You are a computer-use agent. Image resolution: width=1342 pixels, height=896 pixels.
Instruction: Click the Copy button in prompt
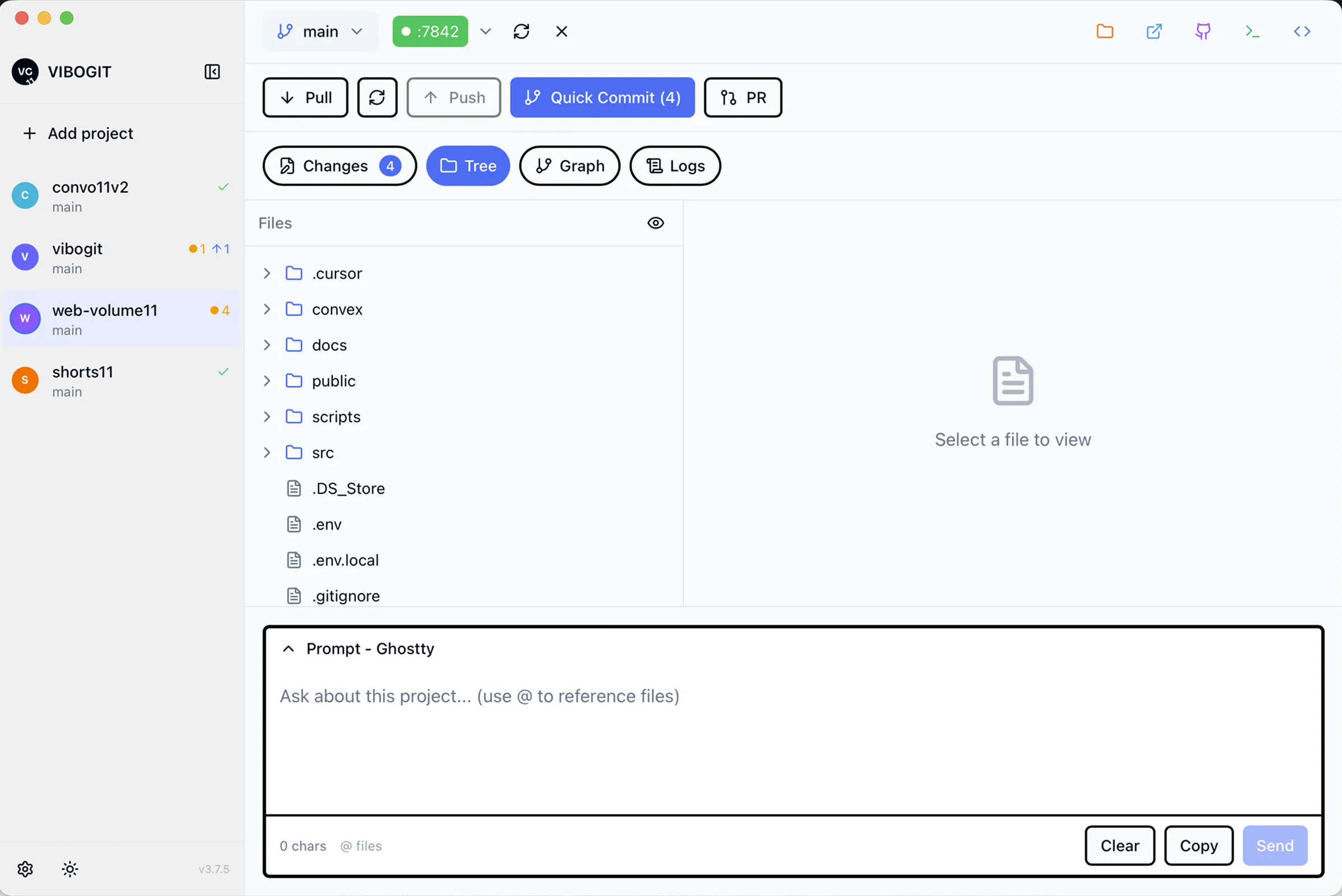[x=1198, y=845]
